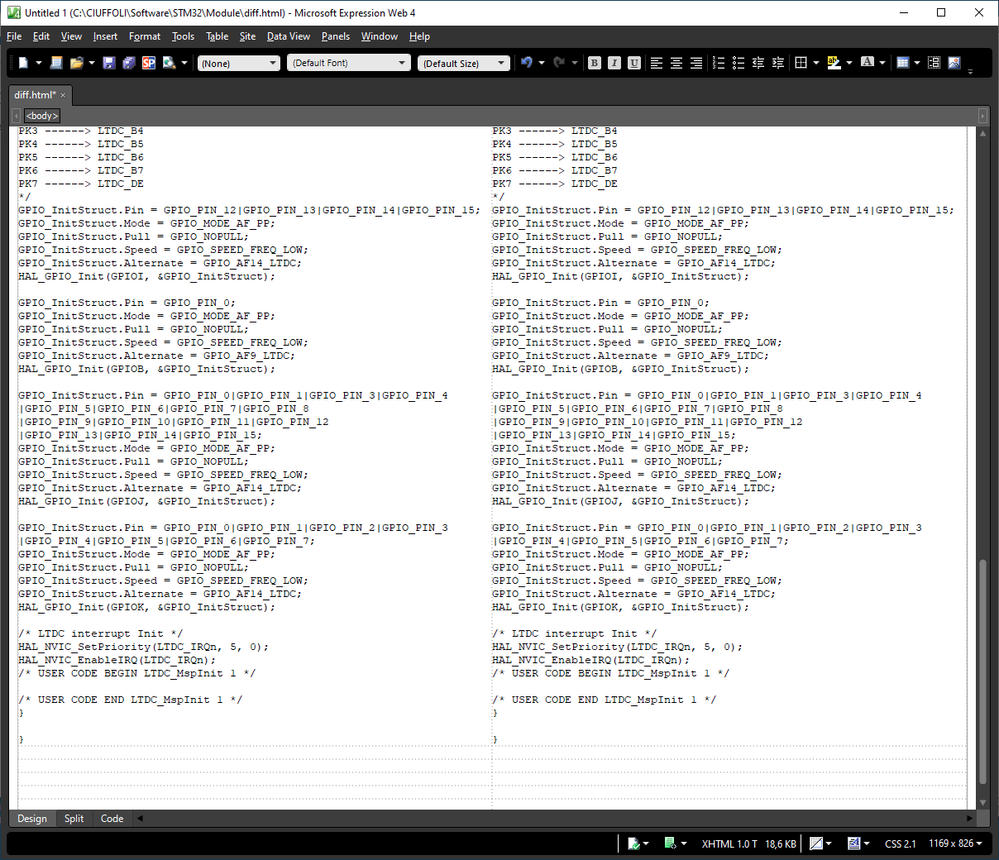Click the Decrease Indent icon
The width and height of the screenshot is (999, 860).
(x=758, y=63)
